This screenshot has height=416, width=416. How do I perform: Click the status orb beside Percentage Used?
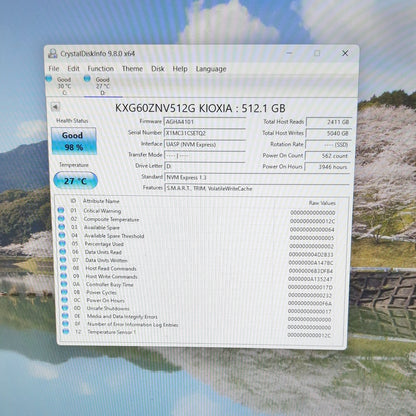pos(62,243)
